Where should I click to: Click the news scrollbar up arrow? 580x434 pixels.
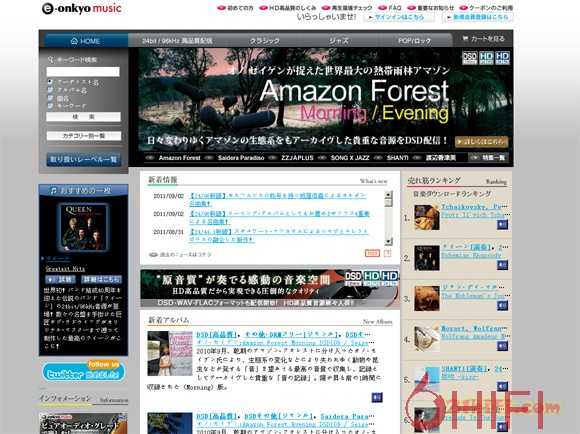[388, 194]
